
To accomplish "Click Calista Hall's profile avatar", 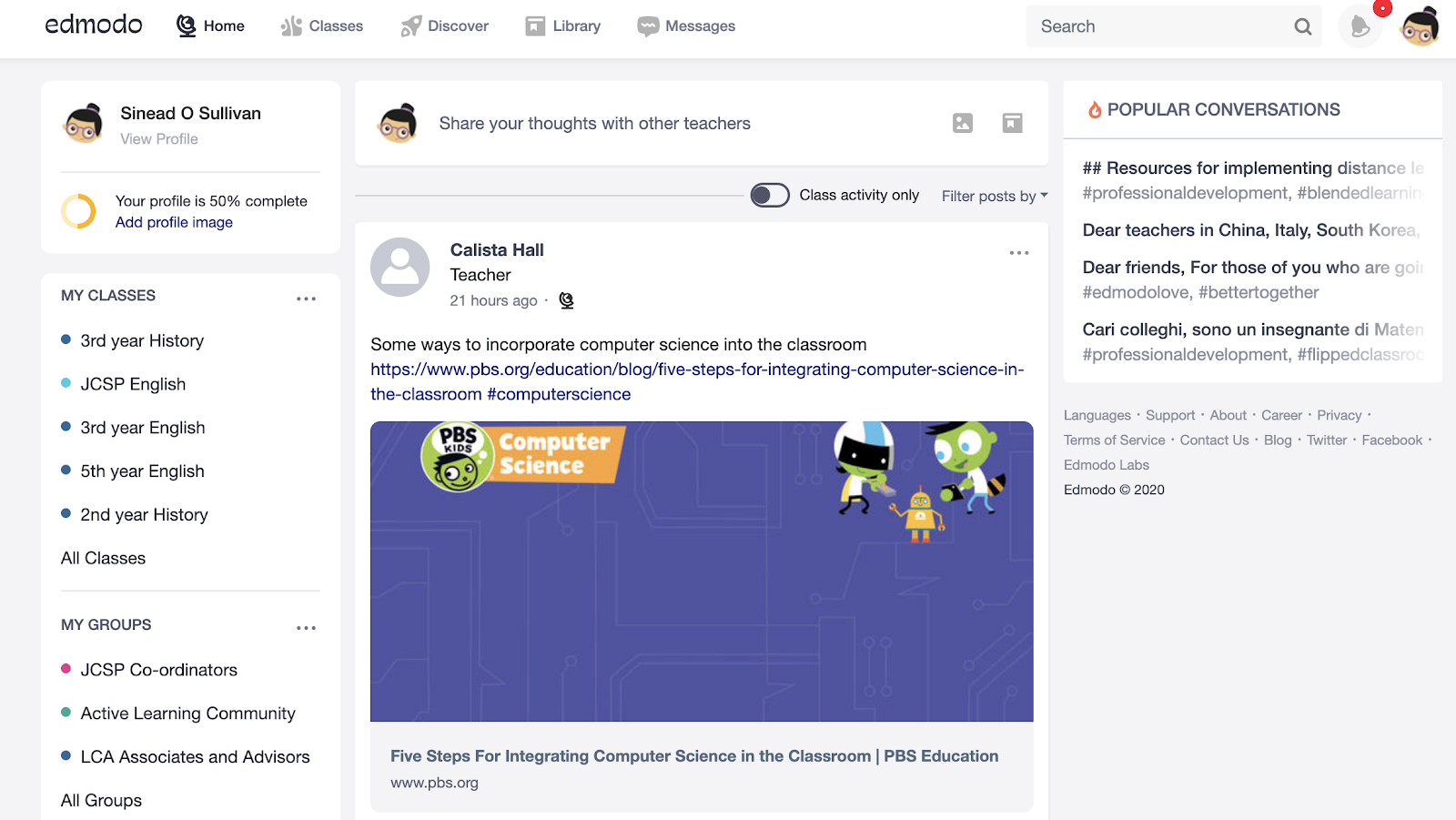I will [400, 268].
